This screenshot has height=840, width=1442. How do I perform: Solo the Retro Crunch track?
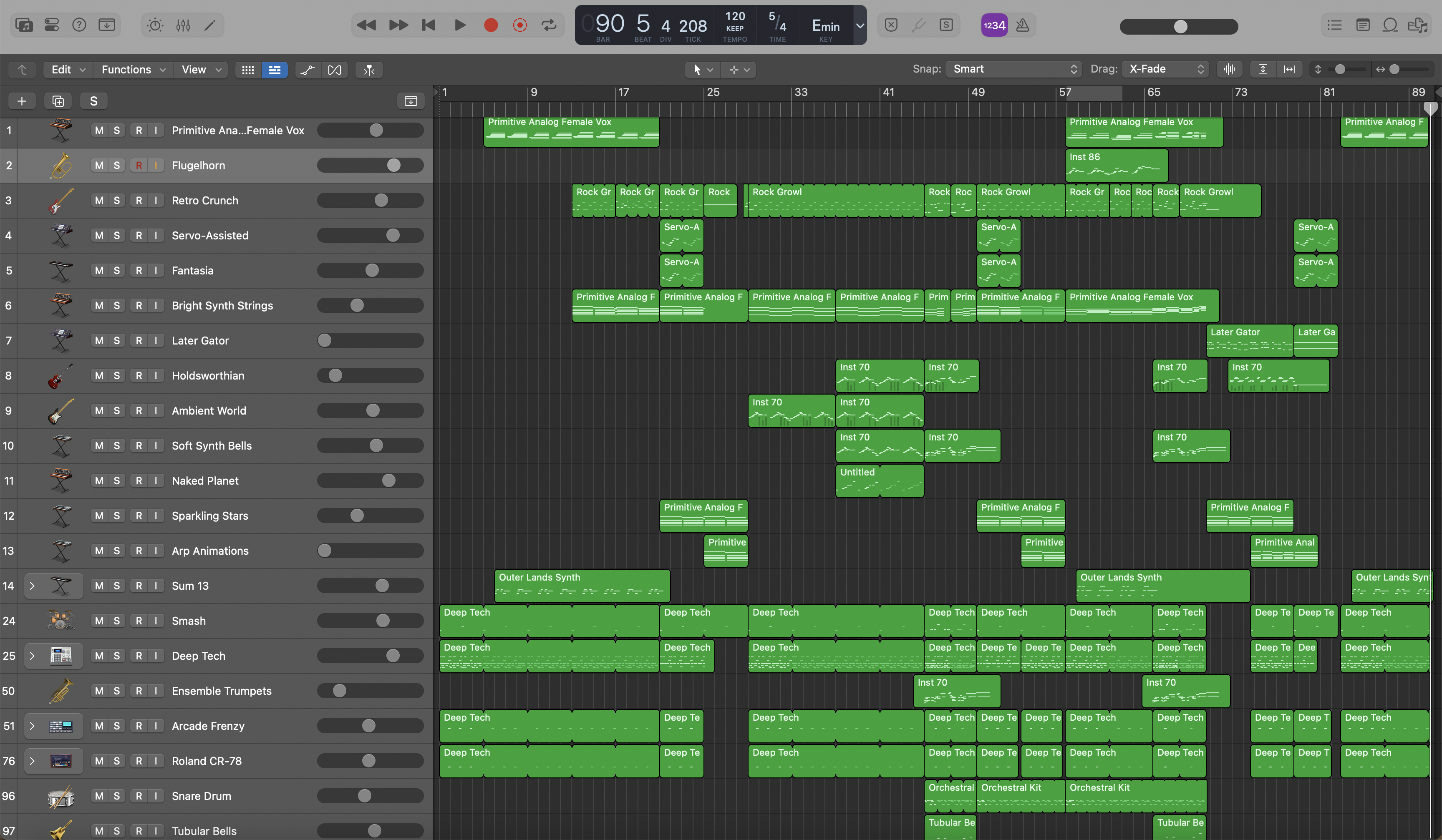(x=117, y=200)
